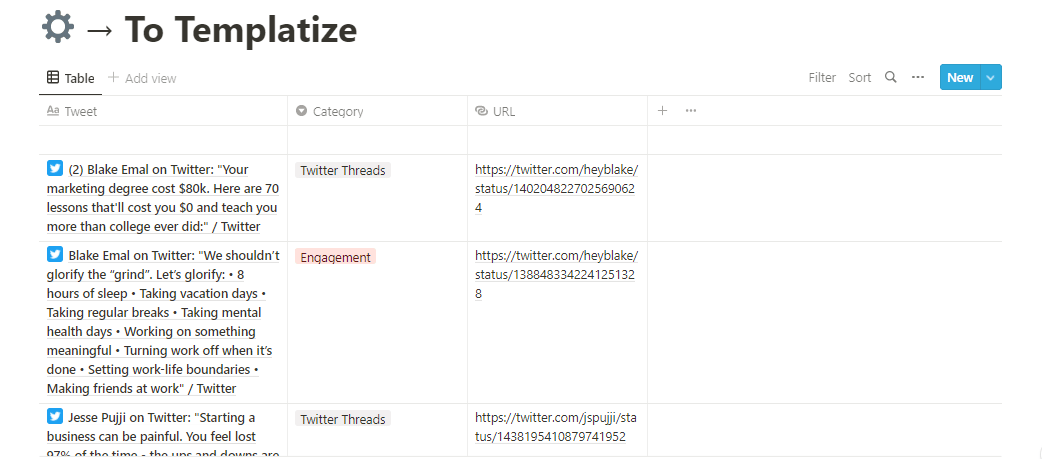Viewport: 1042px width, 459px height.
Task: Expand the New button dropdown arrow
Action: click(x=990, y=78)
